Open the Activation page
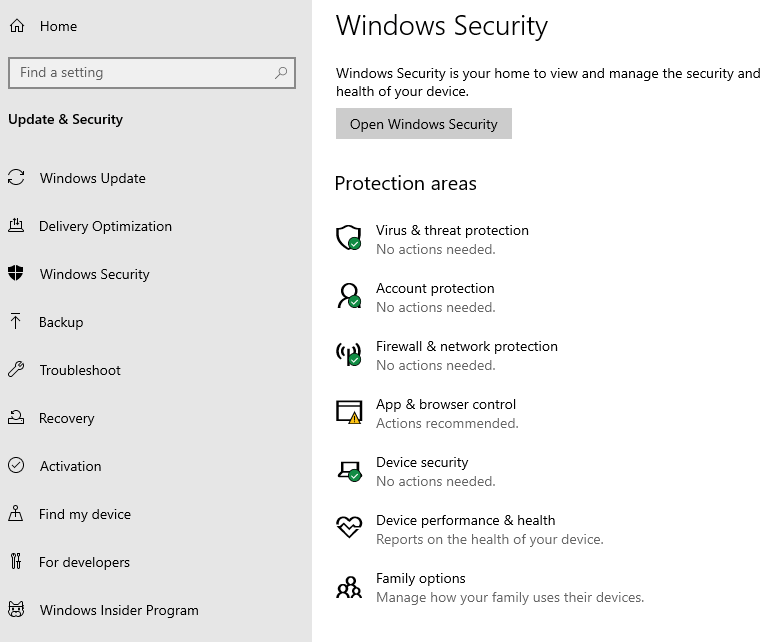 [70, 466]
